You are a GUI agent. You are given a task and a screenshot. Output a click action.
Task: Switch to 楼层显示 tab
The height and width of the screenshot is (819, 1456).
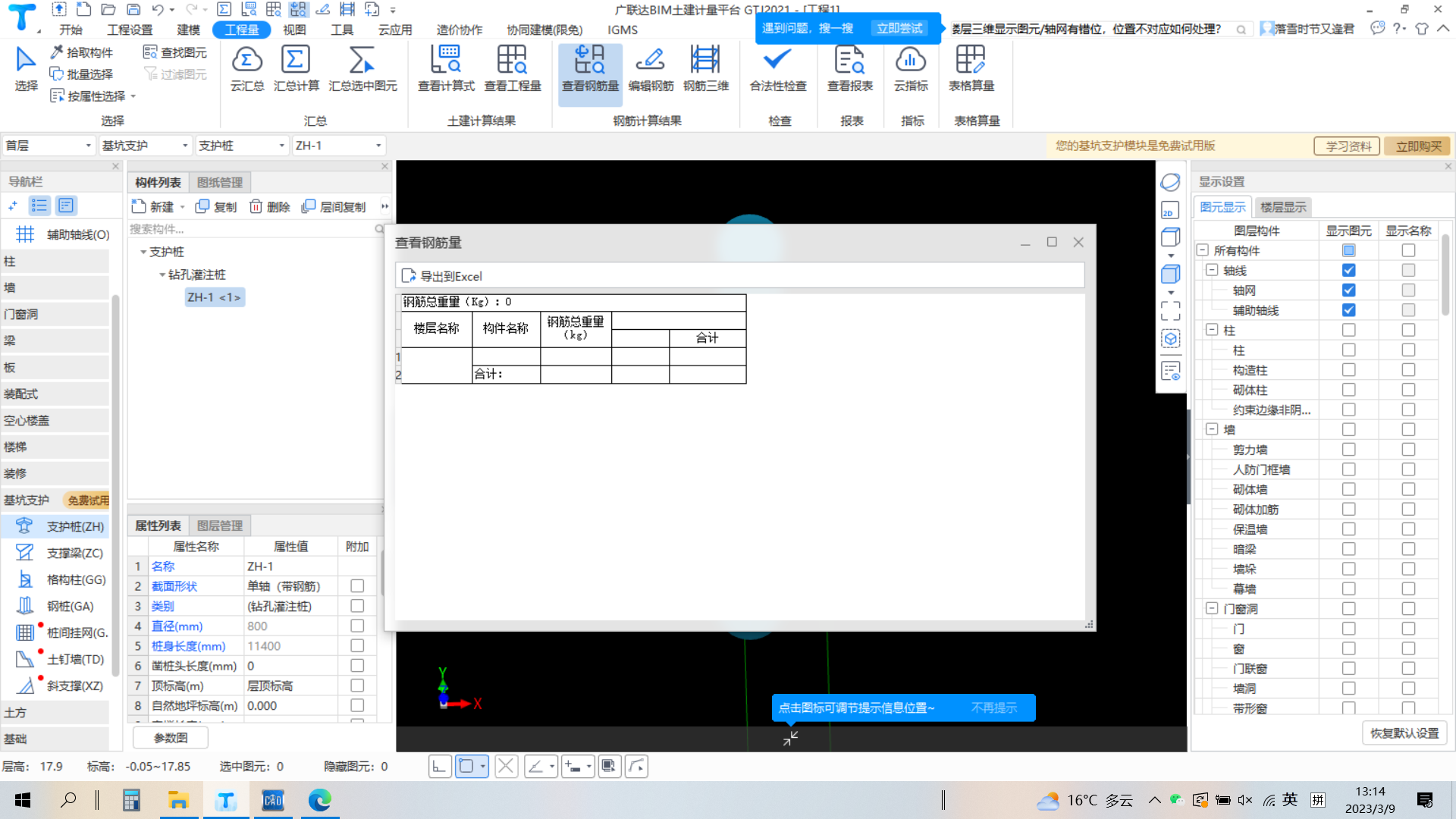point(1283,207)
